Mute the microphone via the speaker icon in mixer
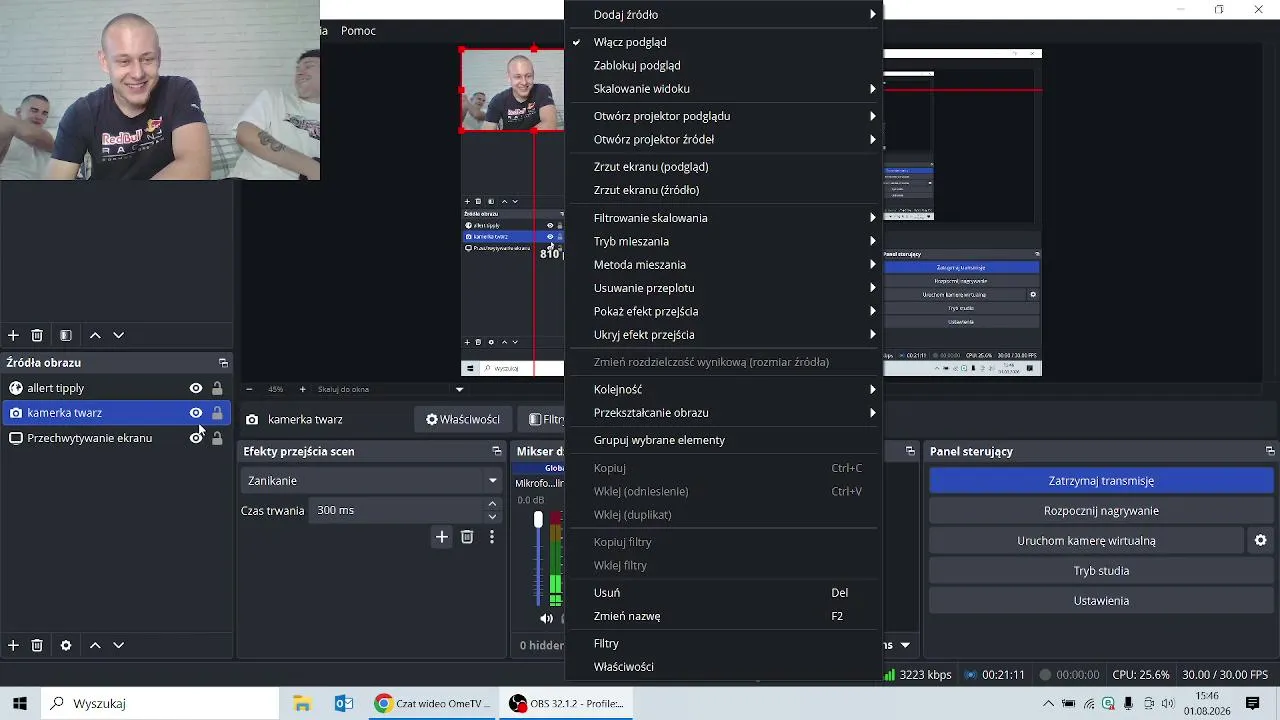 click(x=546, y=619)
